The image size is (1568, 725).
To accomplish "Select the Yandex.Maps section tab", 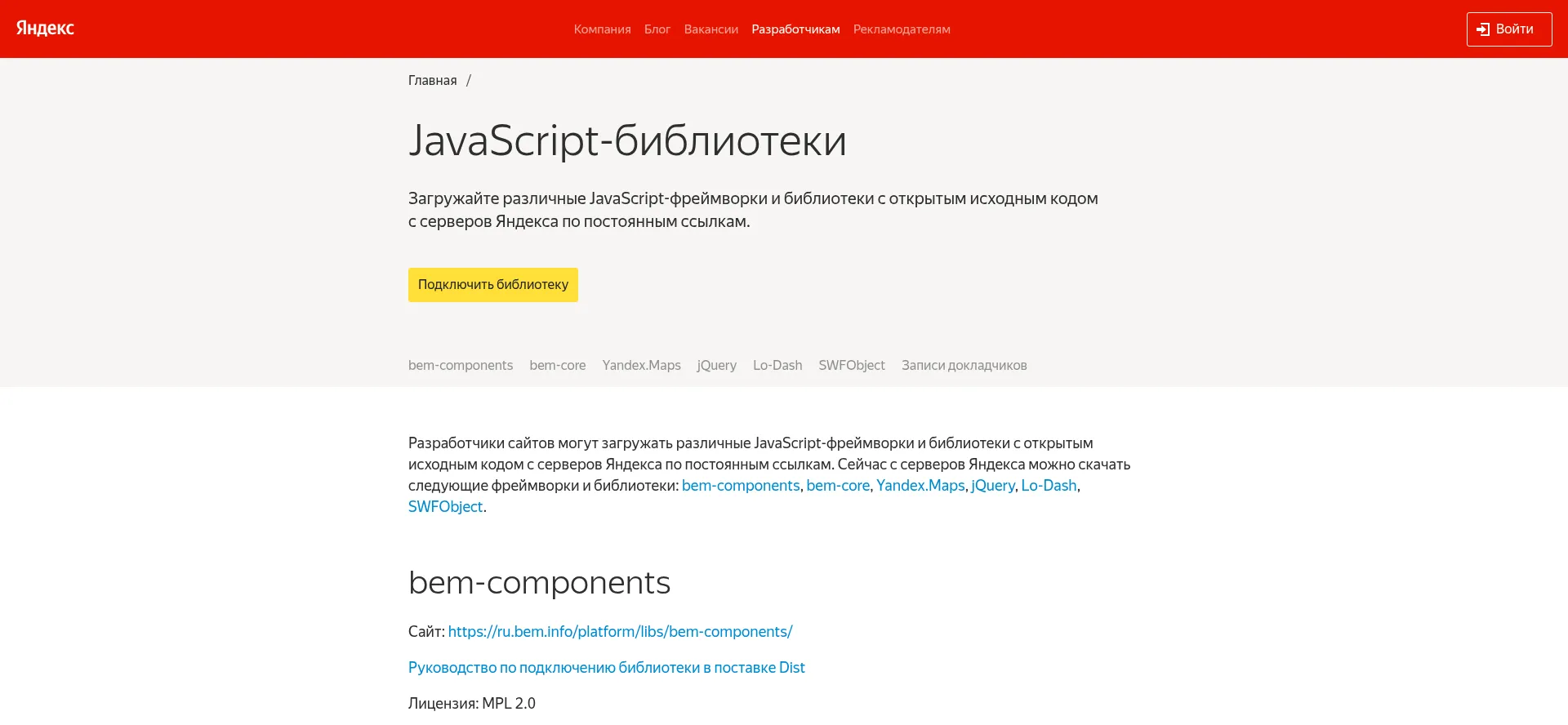I will point(642,365).
